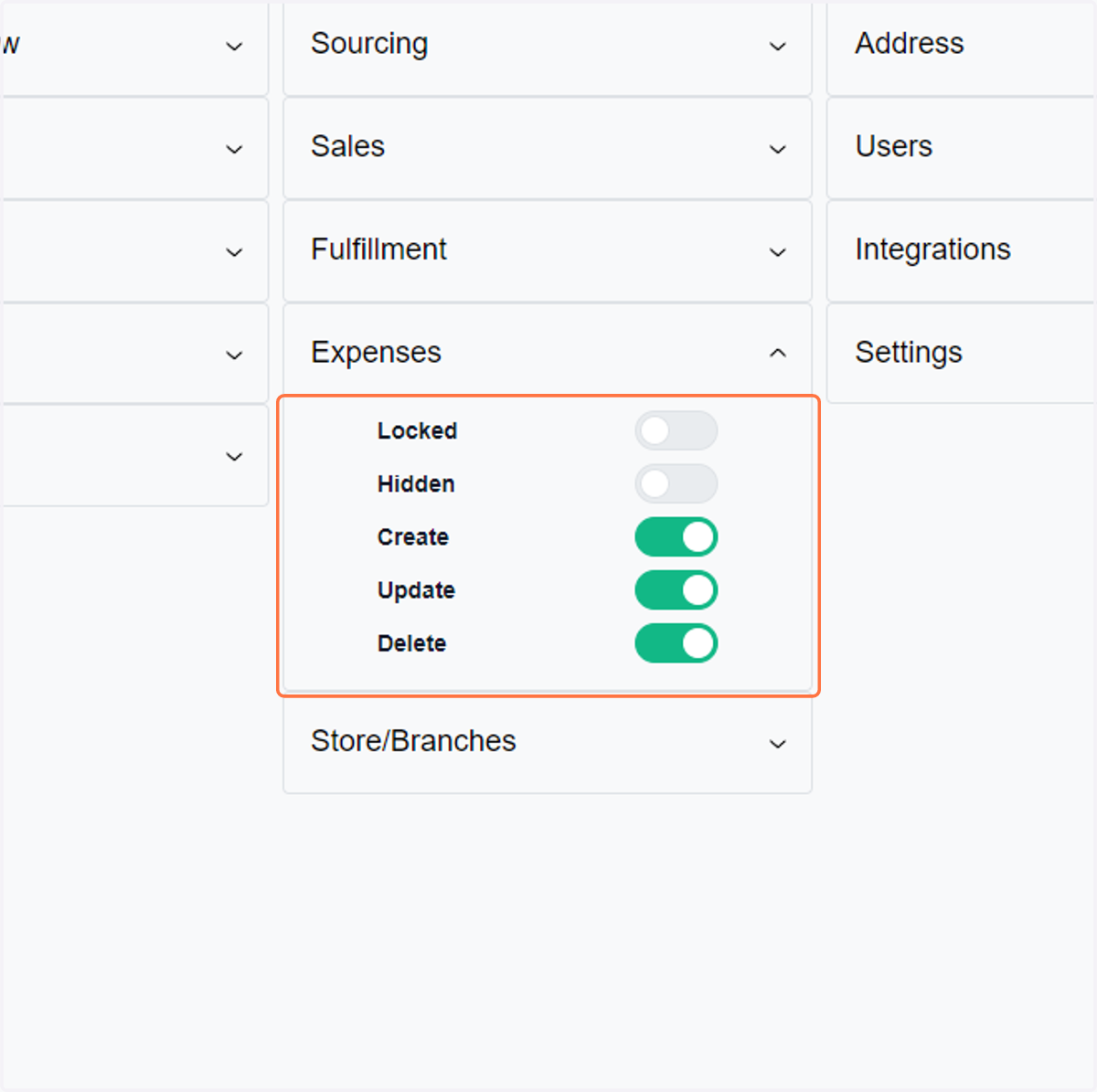Click the Fulfillment section title

(378, 249)
